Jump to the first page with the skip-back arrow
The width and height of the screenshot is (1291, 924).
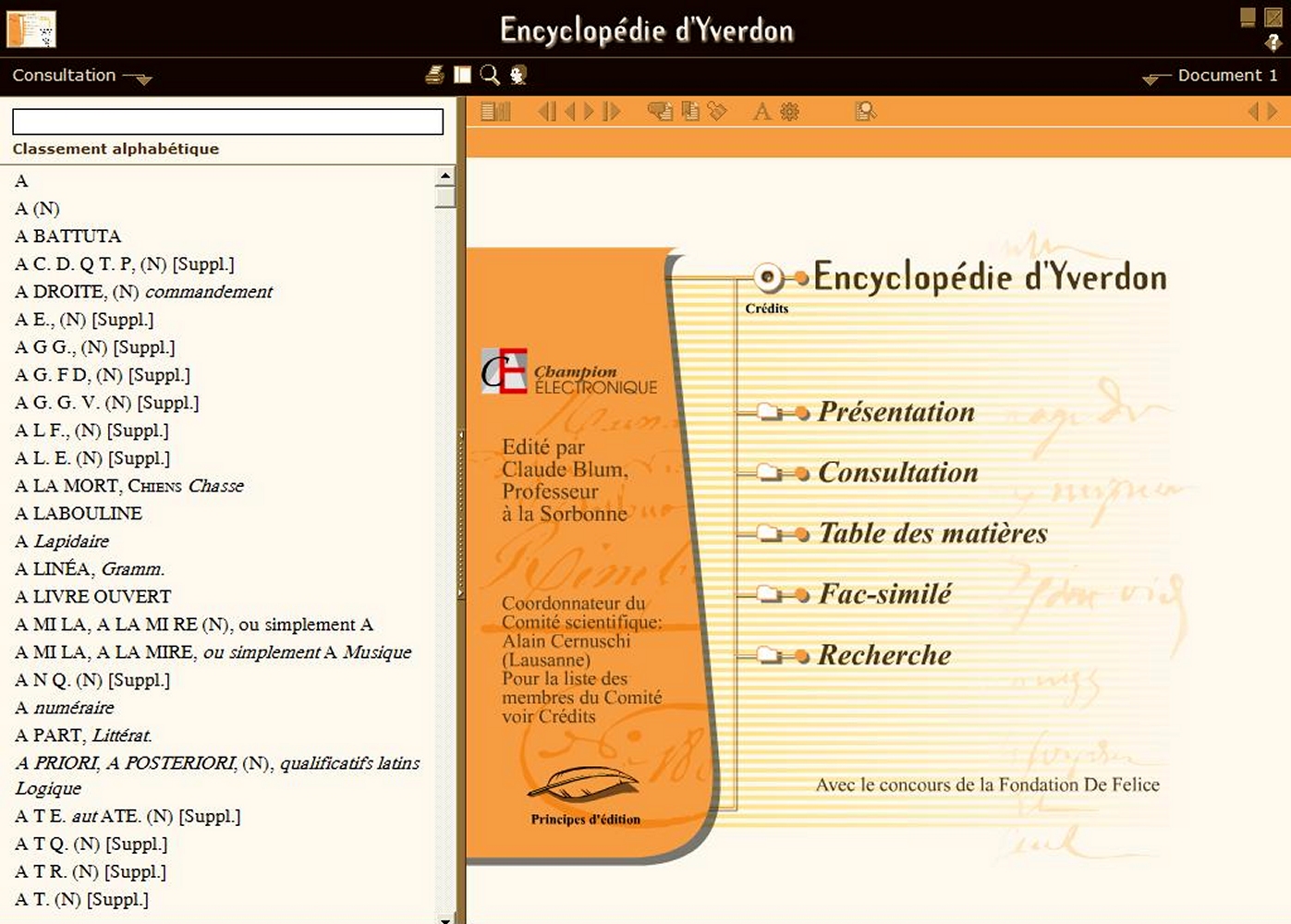[x=547, y=112]
